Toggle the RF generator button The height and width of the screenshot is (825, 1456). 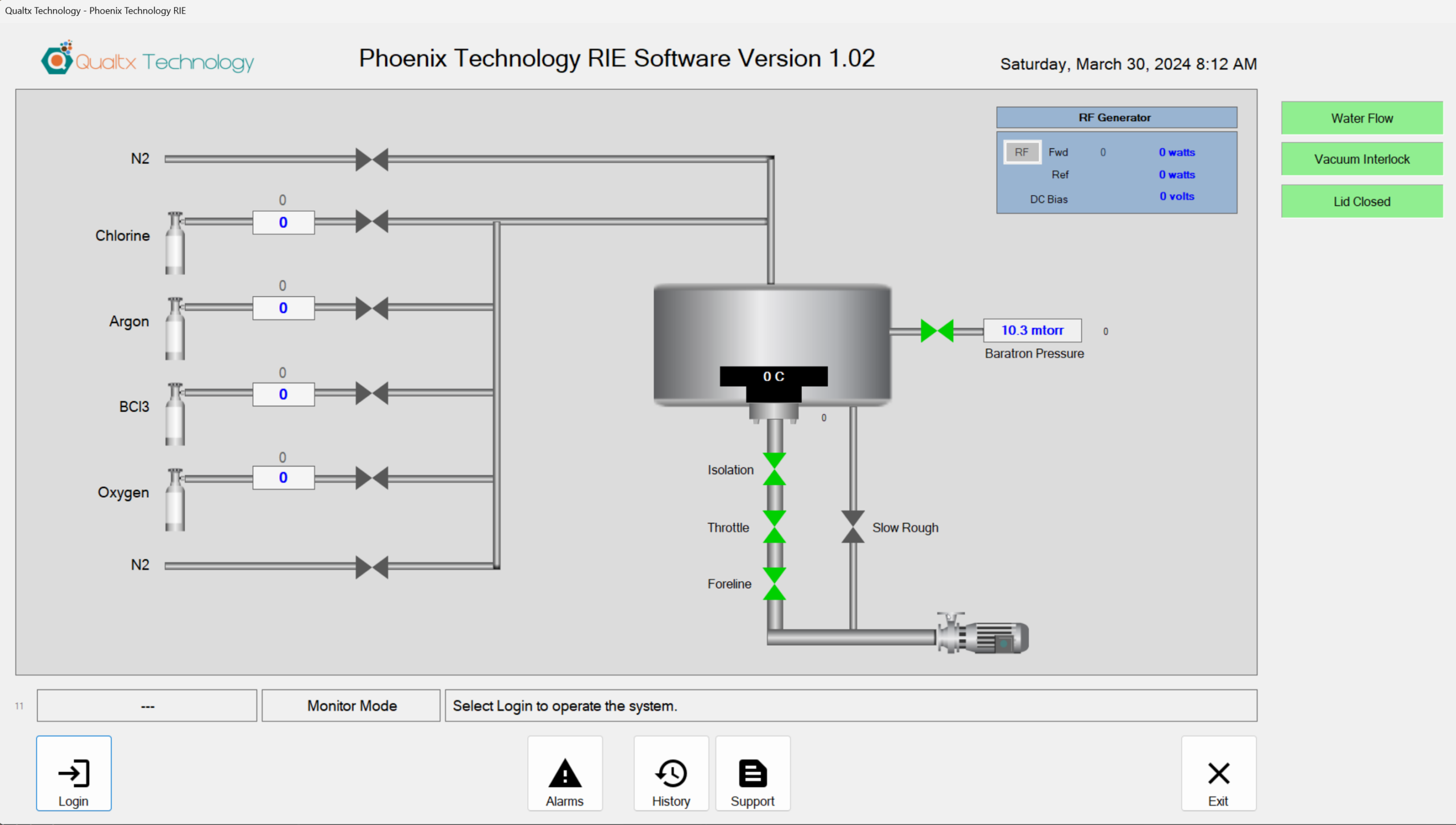point(1022,152)
